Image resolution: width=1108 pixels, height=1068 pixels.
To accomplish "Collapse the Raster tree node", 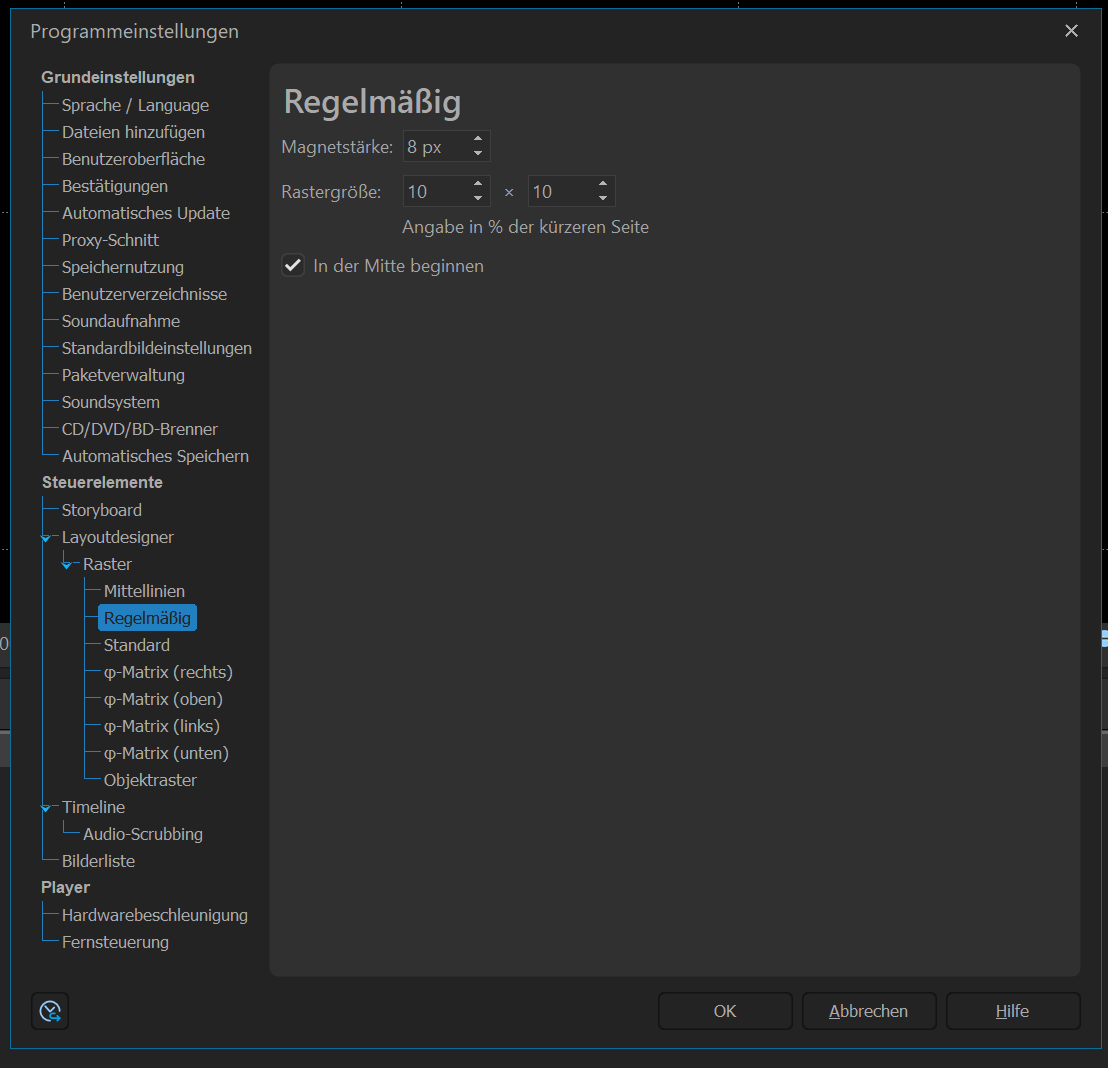I will (66, 565).
